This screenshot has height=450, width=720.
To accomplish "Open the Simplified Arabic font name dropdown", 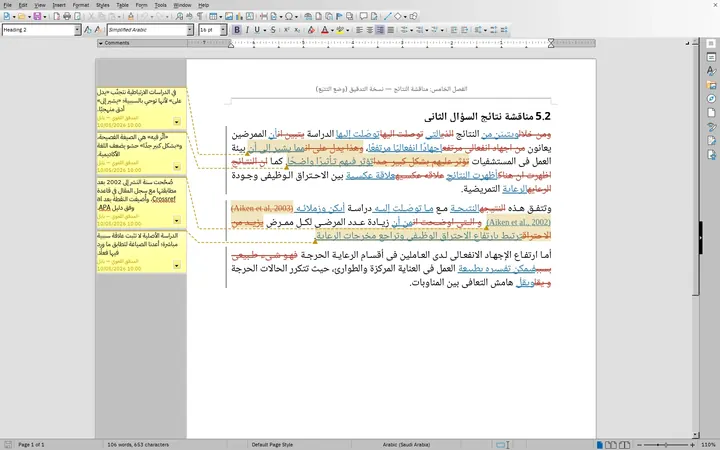I will [190, 30].
